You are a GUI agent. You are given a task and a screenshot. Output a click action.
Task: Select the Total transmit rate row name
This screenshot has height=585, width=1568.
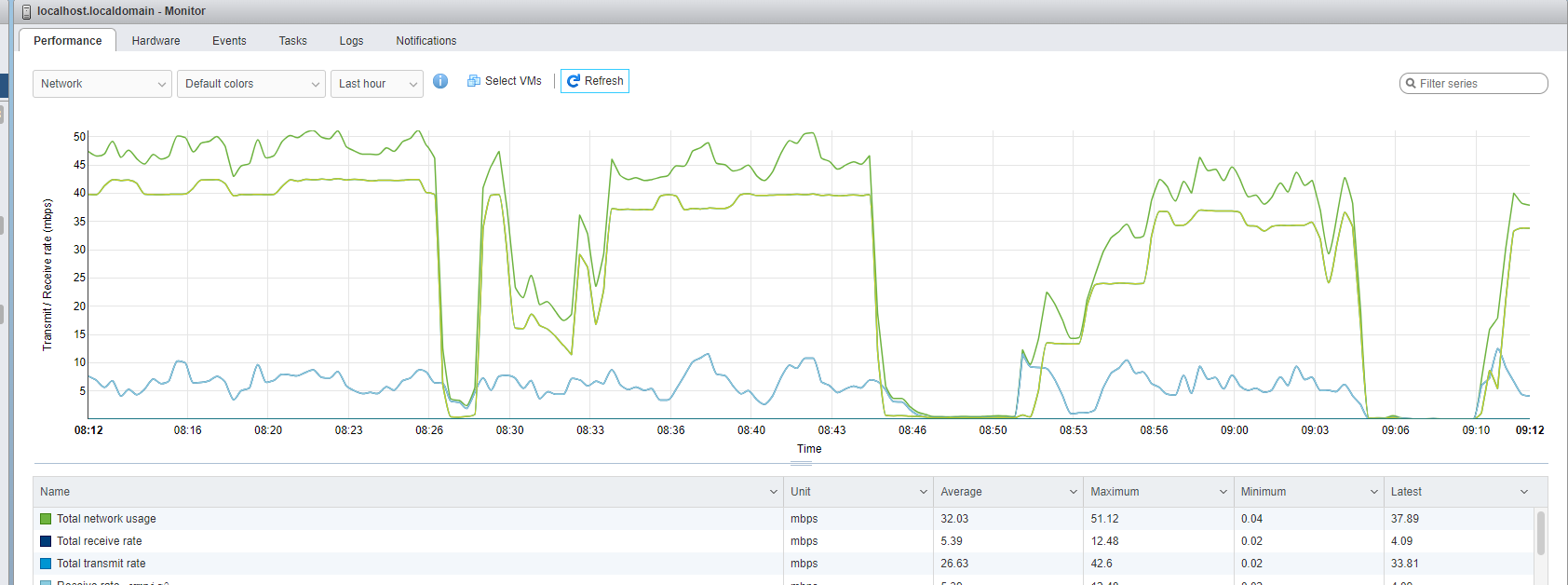101,564
